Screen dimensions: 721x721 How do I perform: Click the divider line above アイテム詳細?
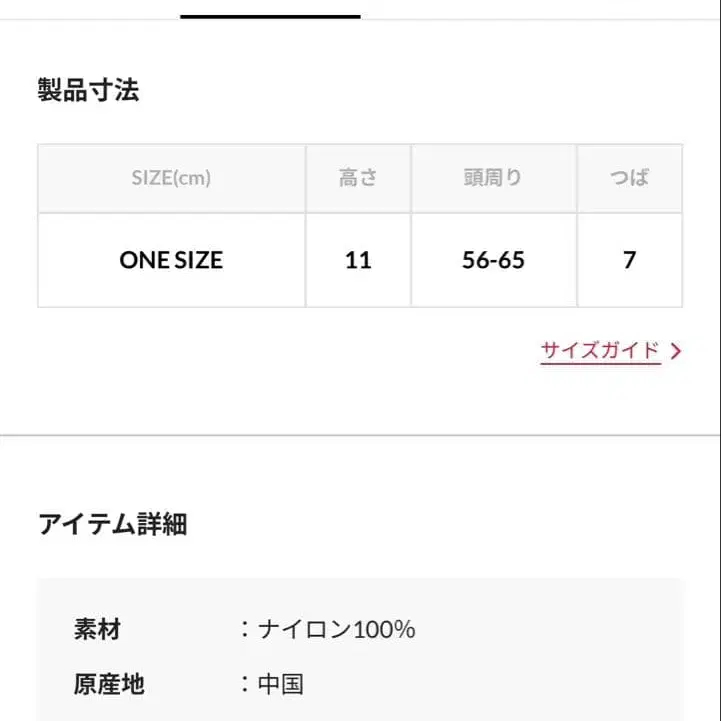coord(360,435)
